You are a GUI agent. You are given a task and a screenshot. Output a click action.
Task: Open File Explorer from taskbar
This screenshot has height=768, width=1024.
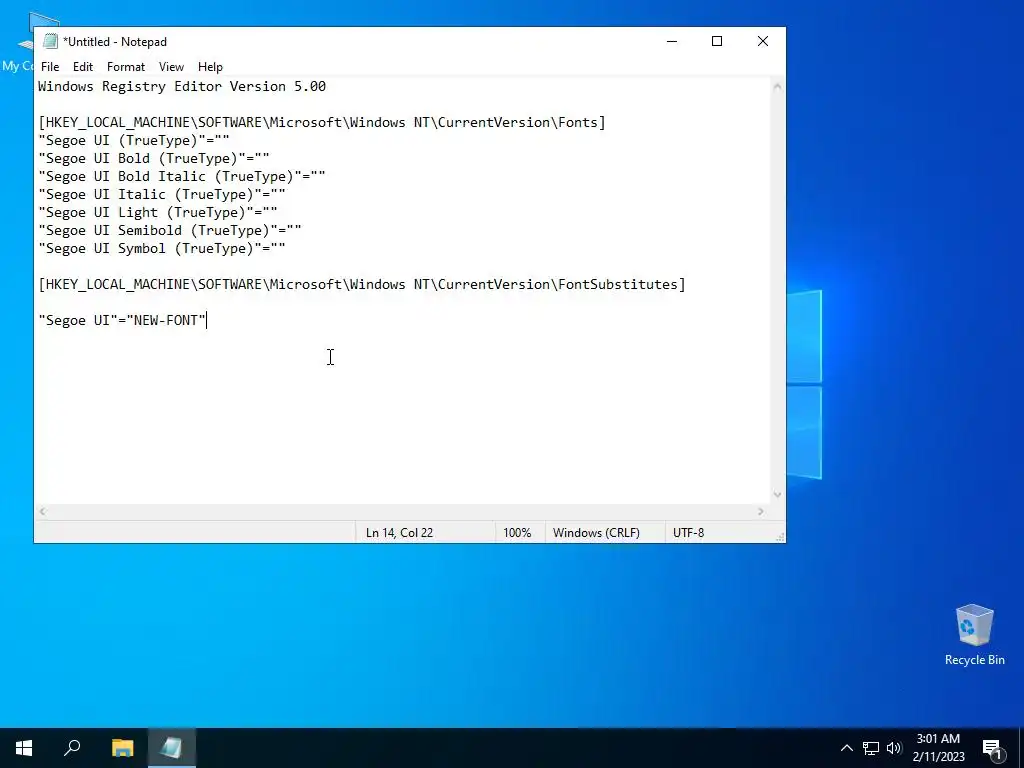click(x=122, y=748)
